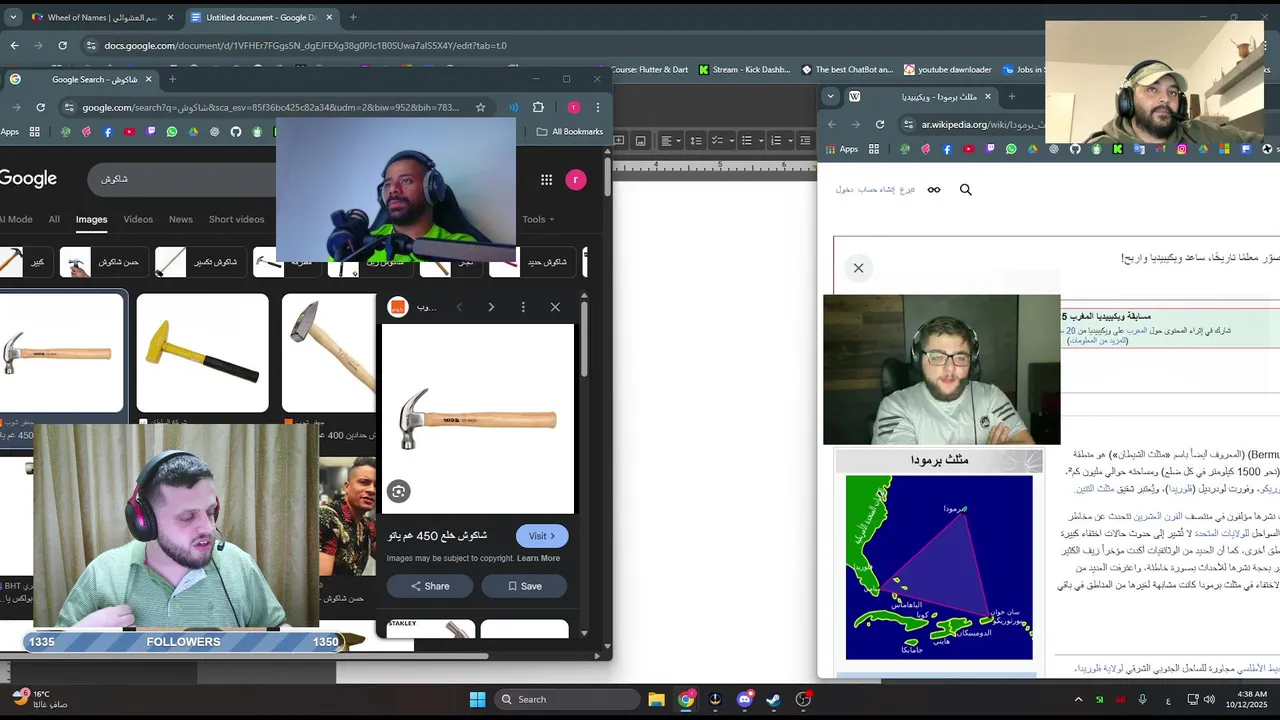Bookmark the Google search page with star icon
The width and height of the screenshot is (1280, 720).
[x=480, y=107]
